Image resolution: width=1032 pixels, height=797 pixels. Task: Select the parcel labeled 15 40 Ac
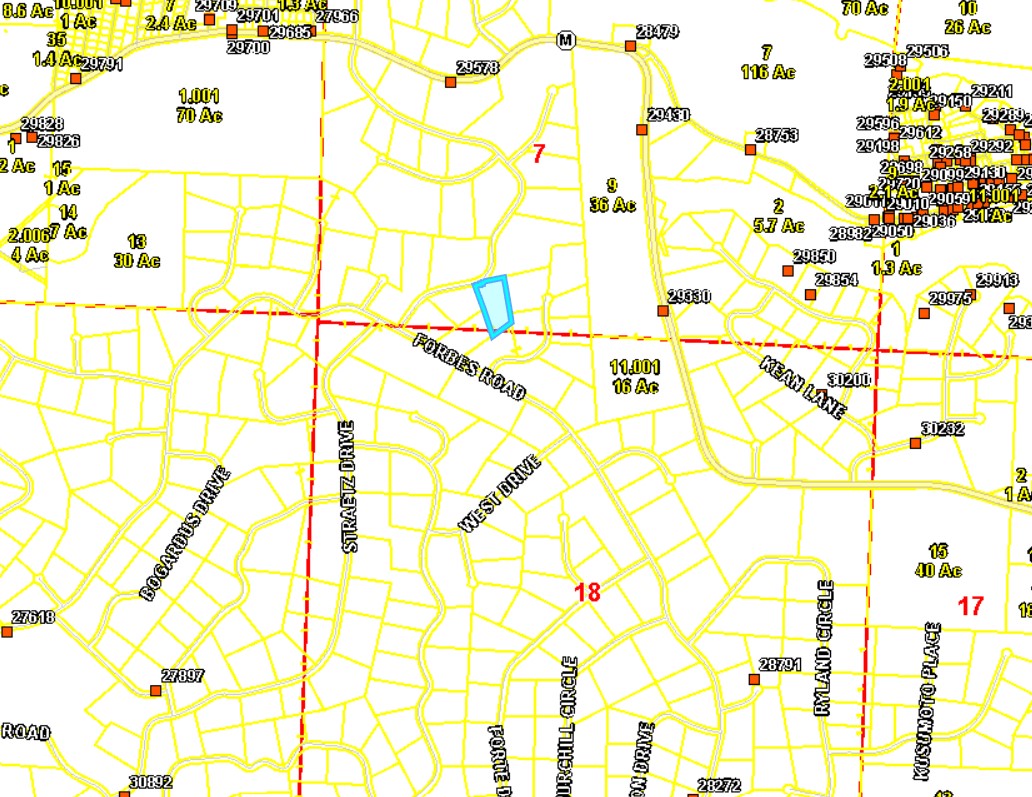pyautogui.click(x=937, y=560)
